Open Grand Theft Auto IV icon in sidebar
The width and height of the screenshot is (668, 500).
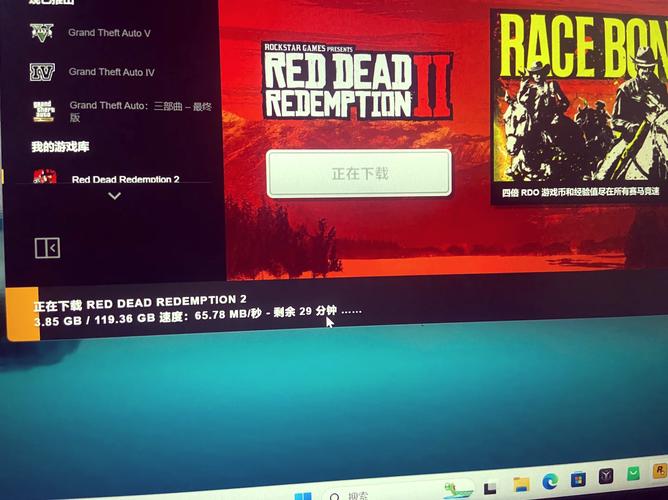pos(42,72)
